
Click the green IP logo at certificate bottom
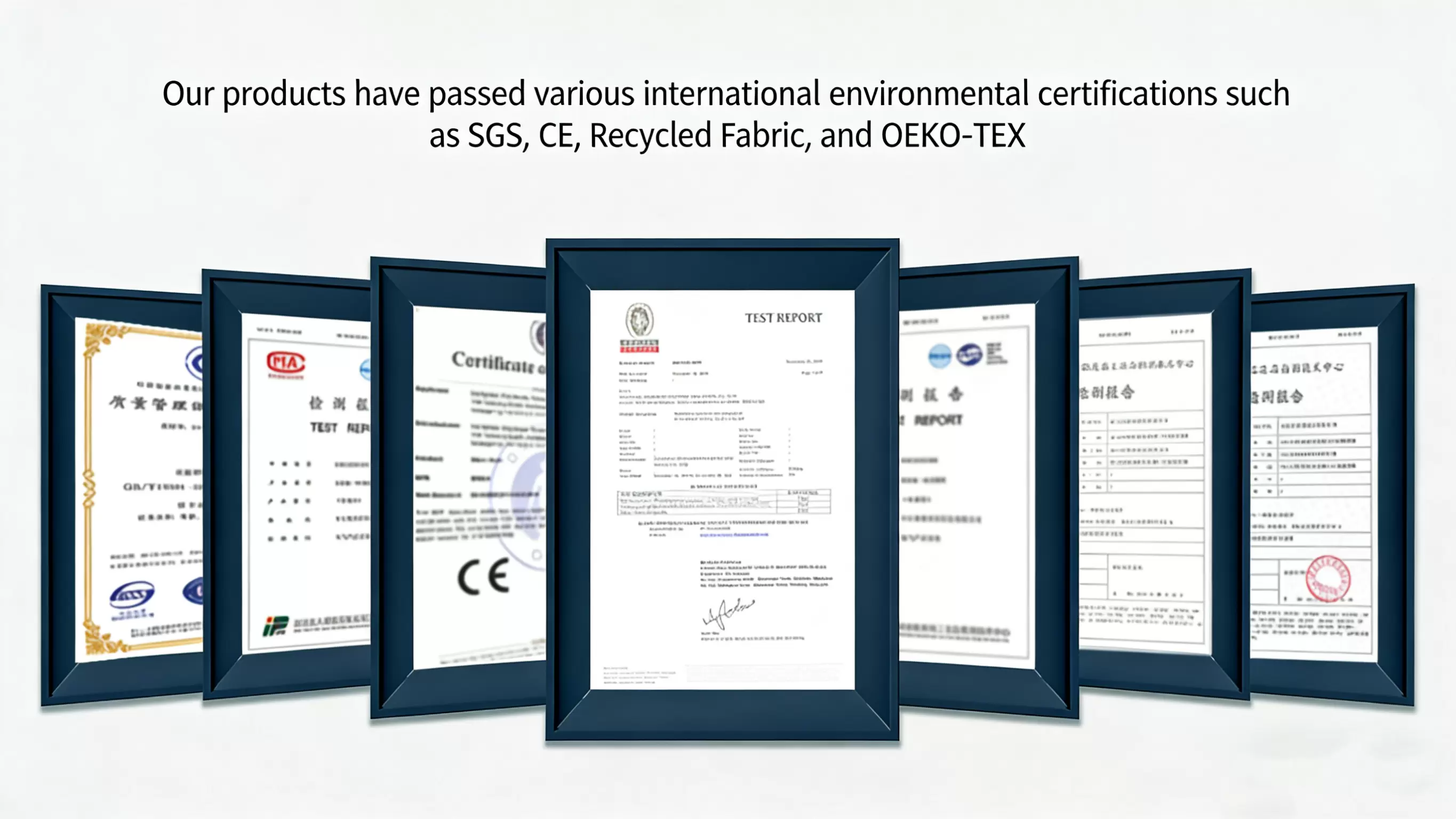276,625
